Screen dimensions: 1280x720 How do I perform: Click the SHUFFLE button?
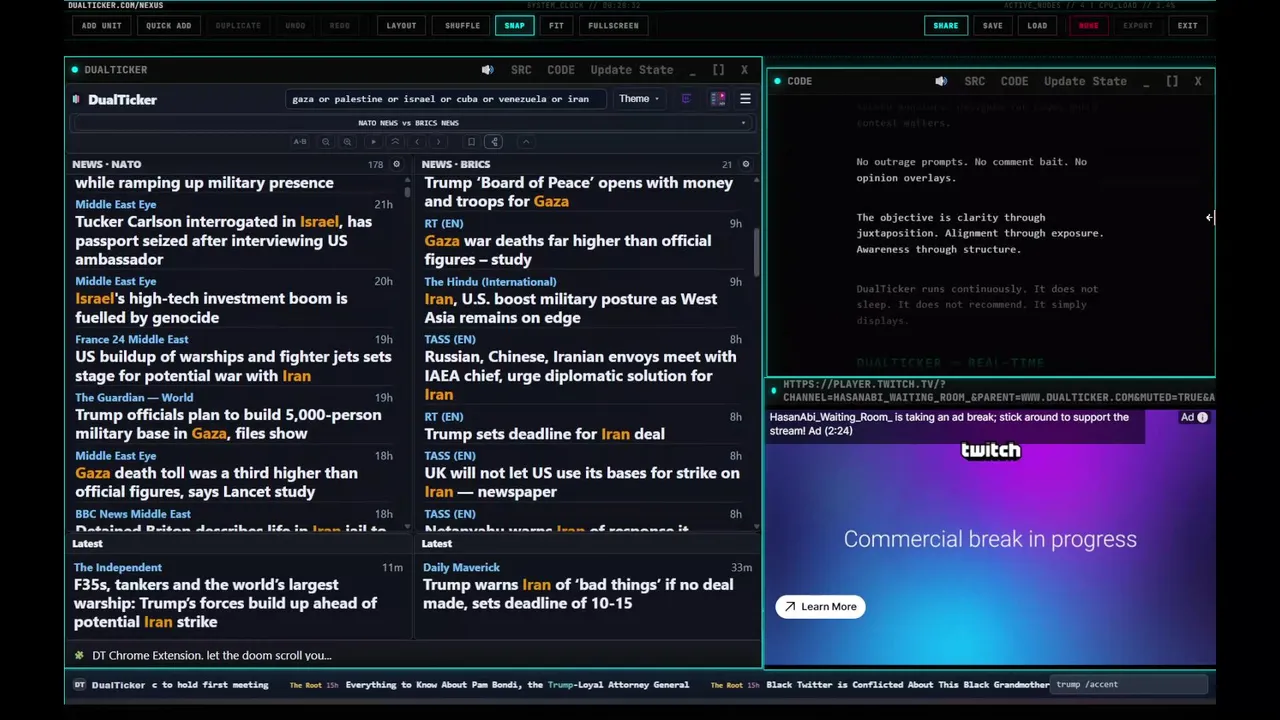462,25
